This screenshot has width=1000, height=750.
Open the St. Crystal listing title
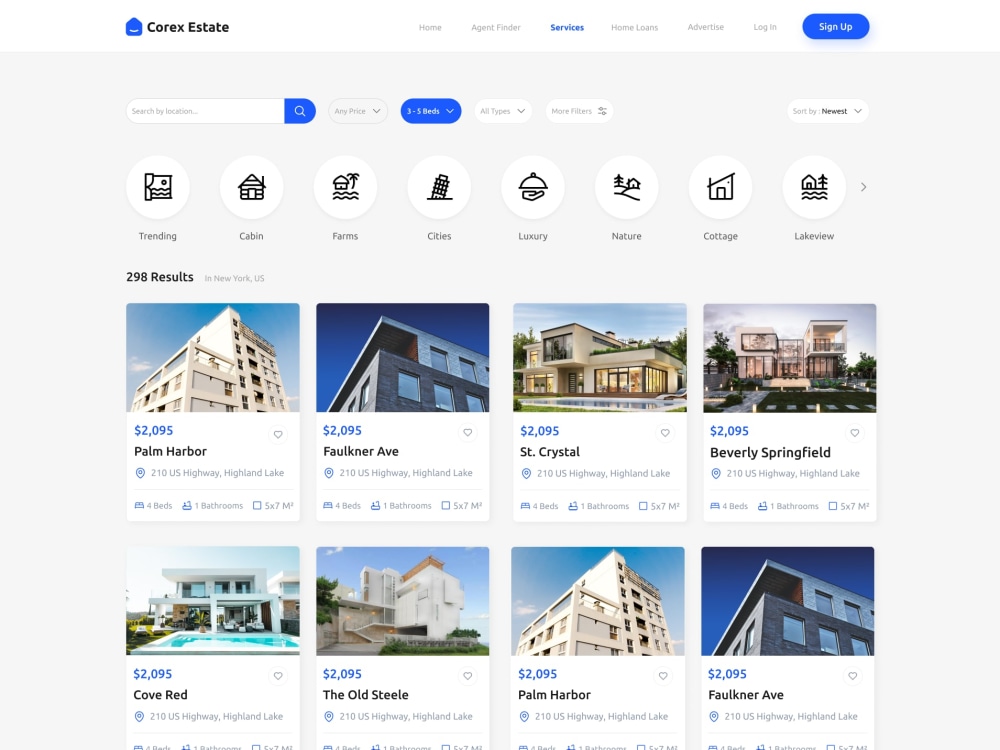pyautogui.click(x=550, y=452)
